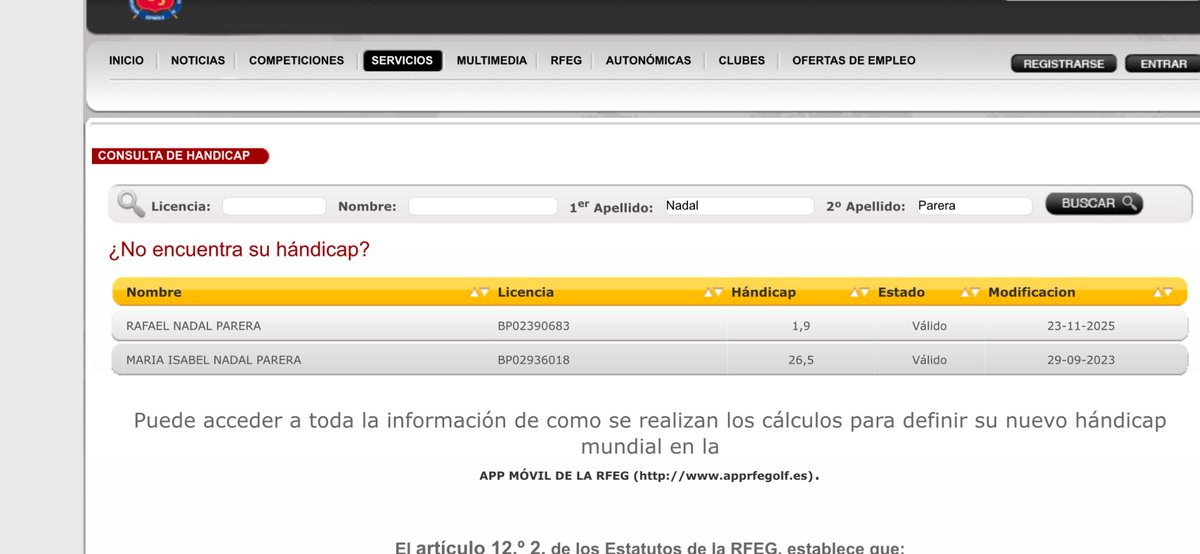Click Válido status in Maria Isabel row

(929, 360)
